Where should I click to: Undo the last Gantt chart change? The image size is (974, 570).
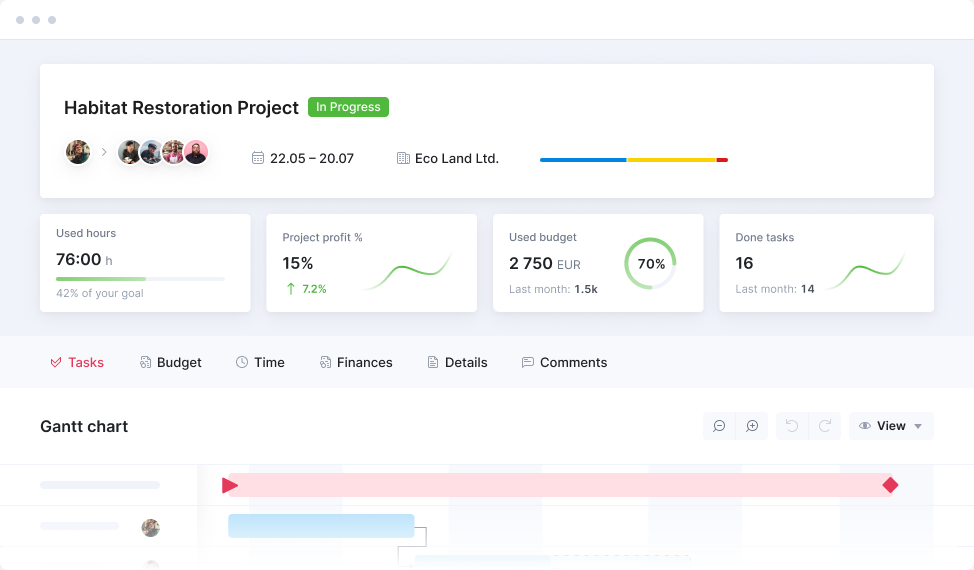point(792,426)
